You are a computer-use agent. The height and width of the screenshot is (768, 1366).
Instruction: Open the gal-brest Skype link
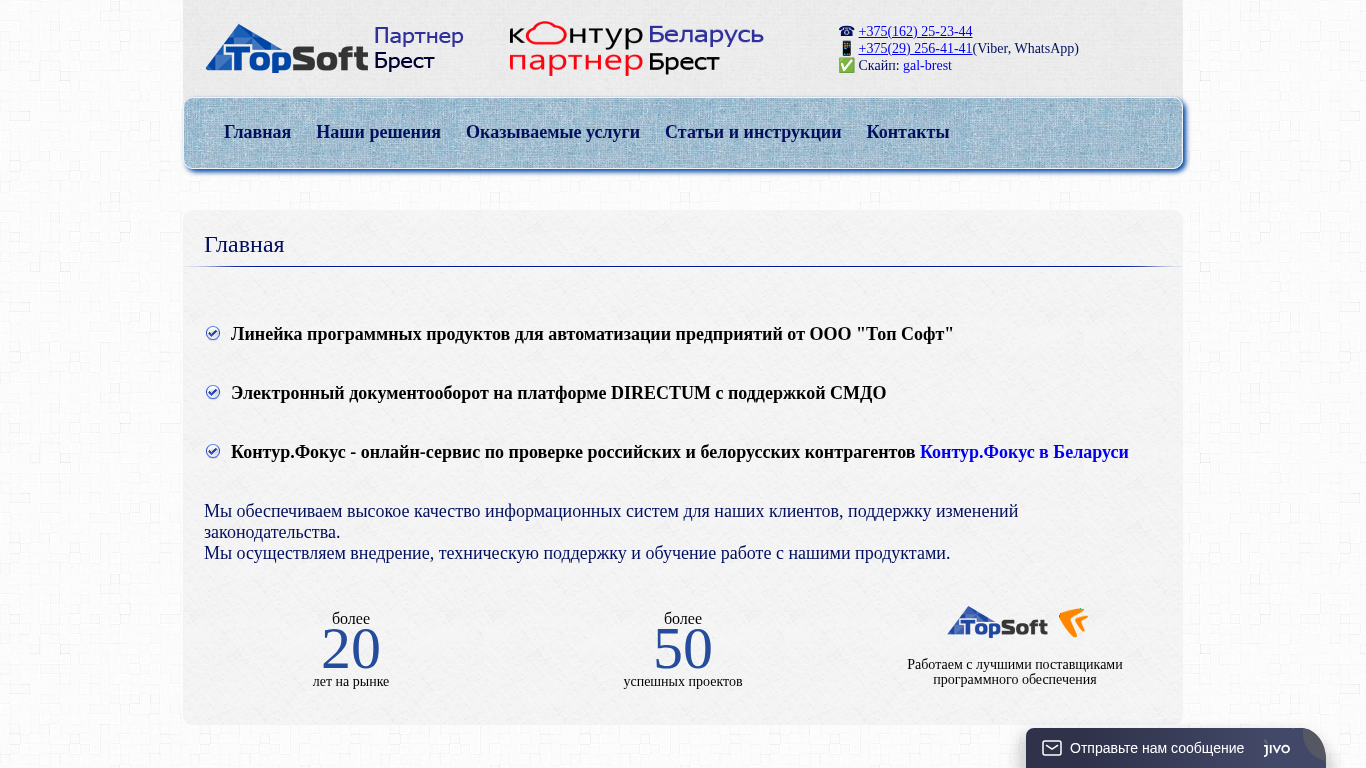pyautogui.click(x=927, y=65)
